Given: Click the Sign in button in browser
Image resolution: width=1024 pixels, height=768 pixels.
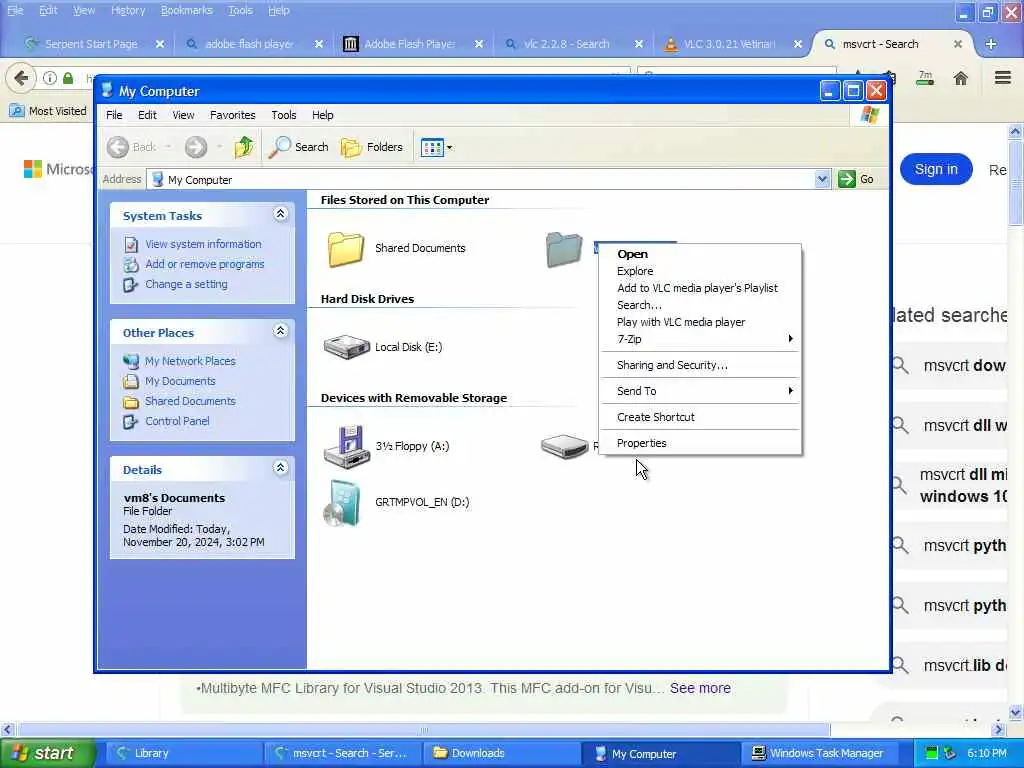Looking at the screenshot, I should 936,169.
